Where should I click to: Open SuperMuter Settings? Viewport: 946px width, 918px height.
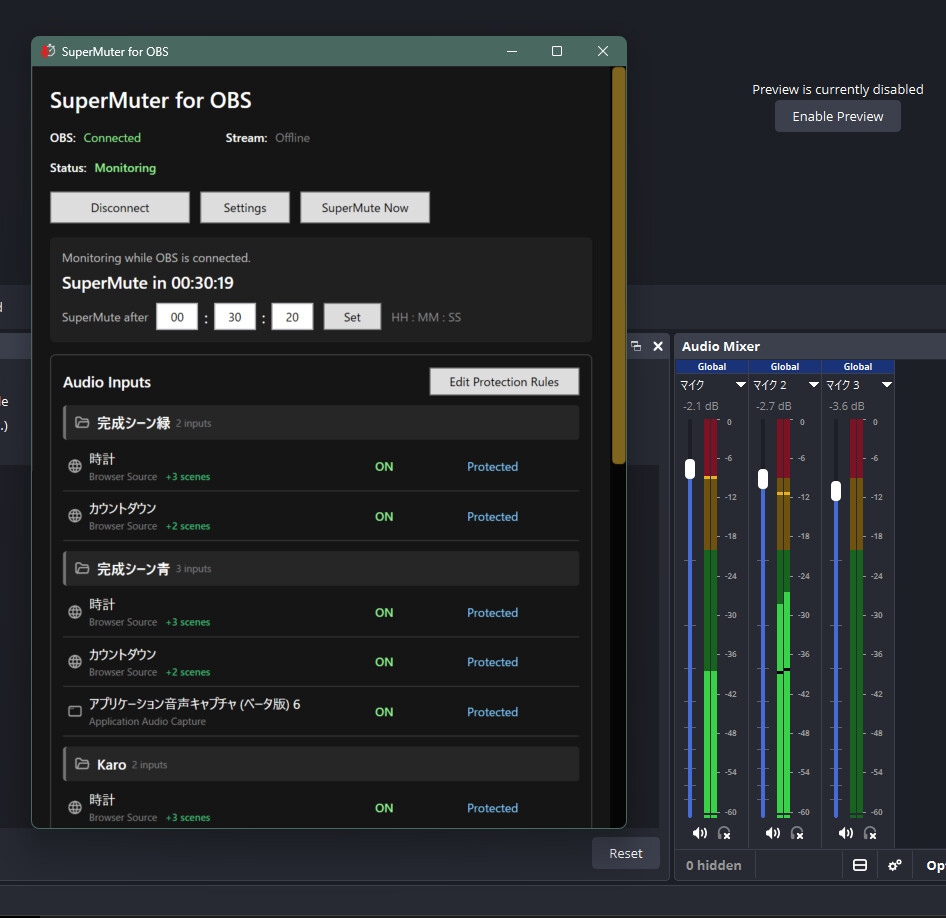tap(244, 207)
